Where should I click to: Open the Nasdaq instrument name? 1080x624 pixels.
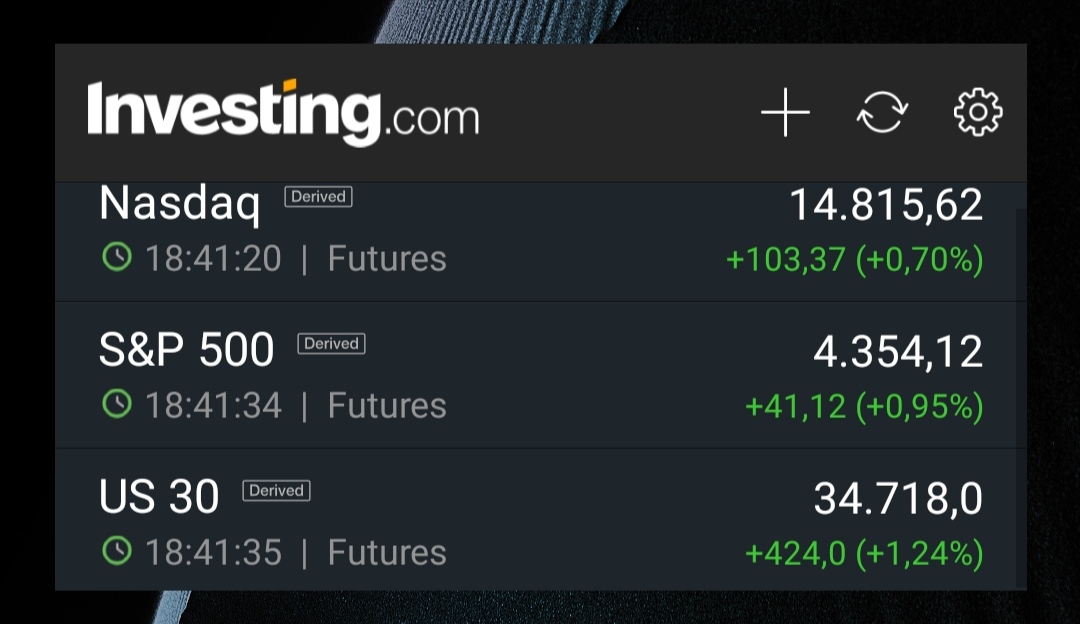180,204
